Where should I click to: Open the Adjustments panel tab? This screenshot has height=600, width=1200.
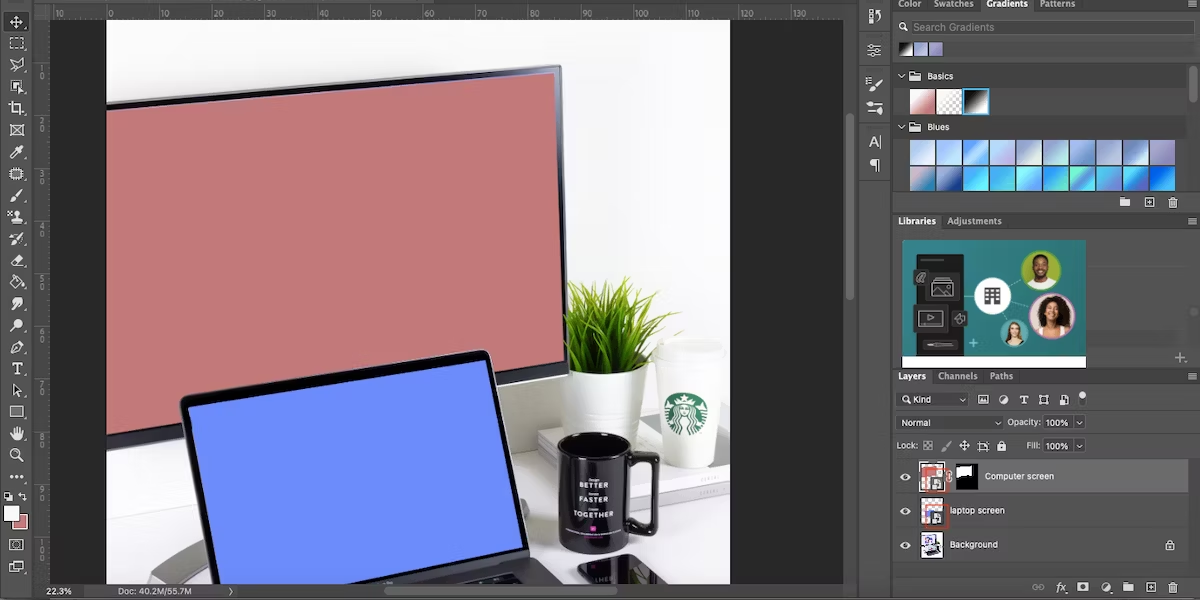[x=974, y=221]
